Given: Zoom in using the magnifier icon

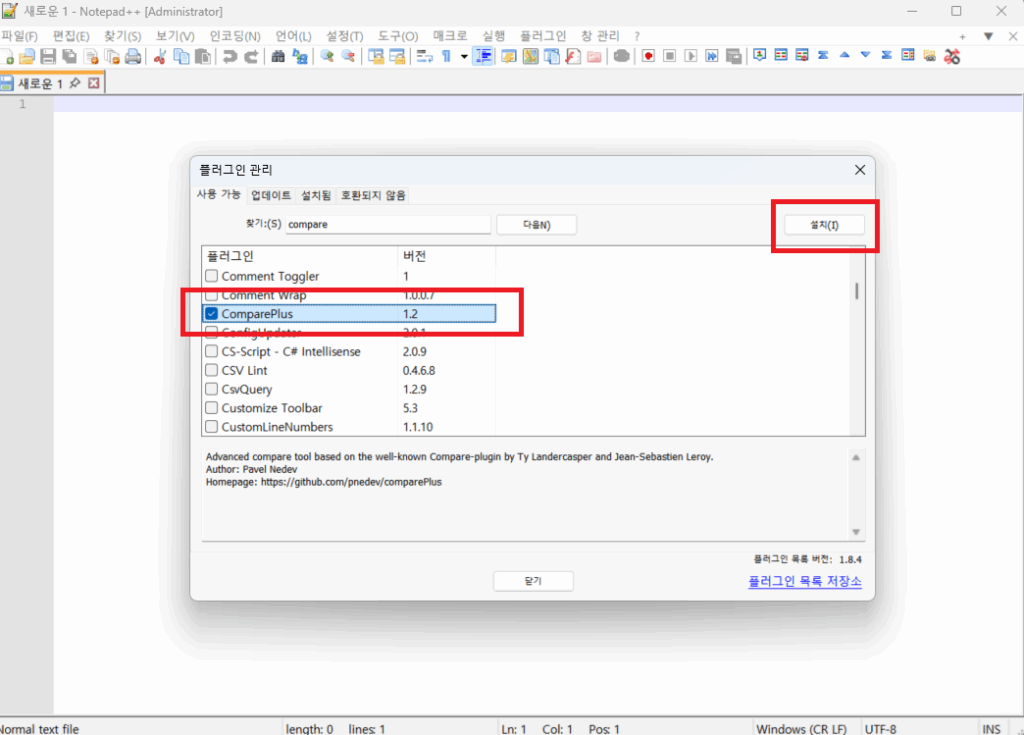Looking at the screenshot, I should [x=325, y=56].
